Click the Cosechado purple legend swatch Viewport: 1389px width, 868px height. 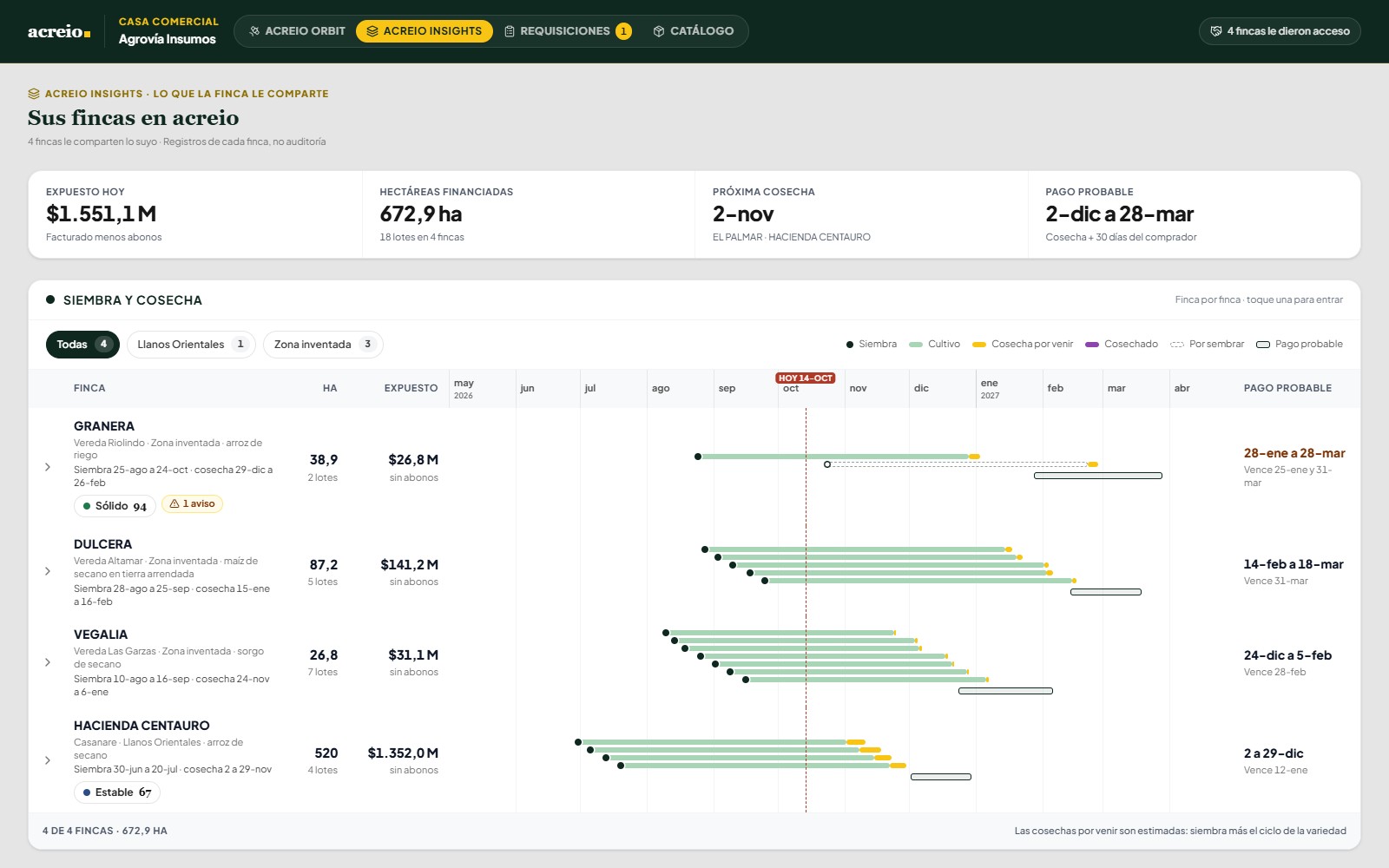[1092, 345]
